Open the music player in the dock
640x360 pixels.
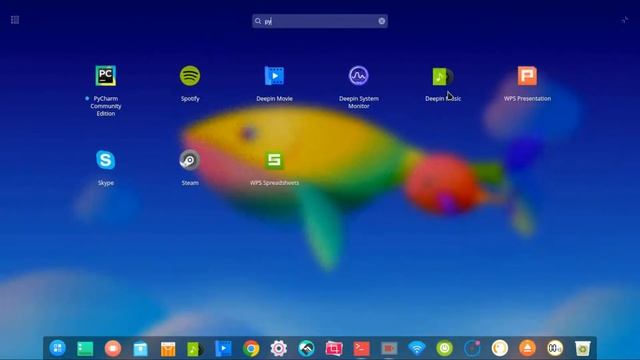[196, 349]
